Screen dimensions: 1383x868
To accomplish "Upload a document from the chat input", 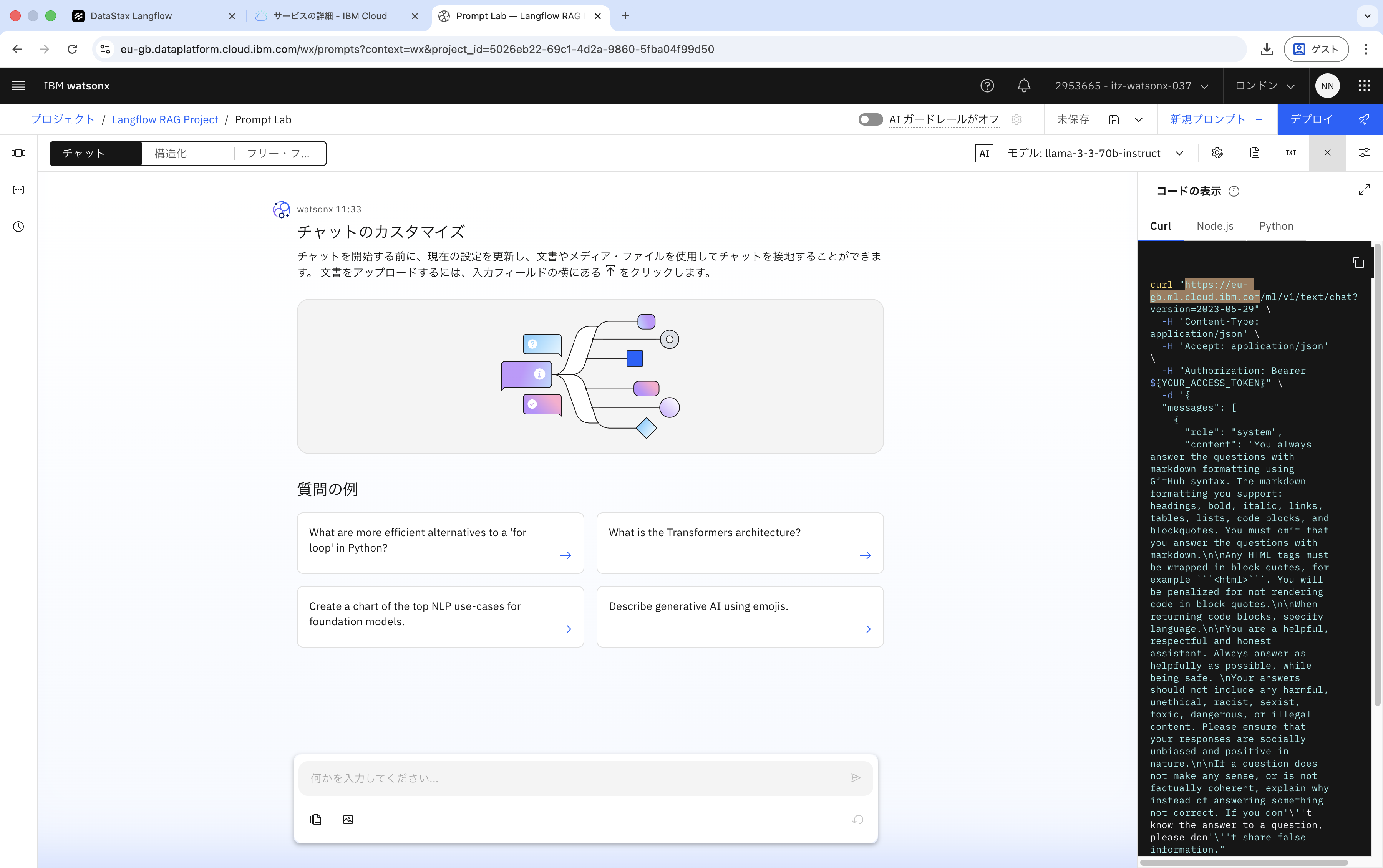I will tap(315, 819).
